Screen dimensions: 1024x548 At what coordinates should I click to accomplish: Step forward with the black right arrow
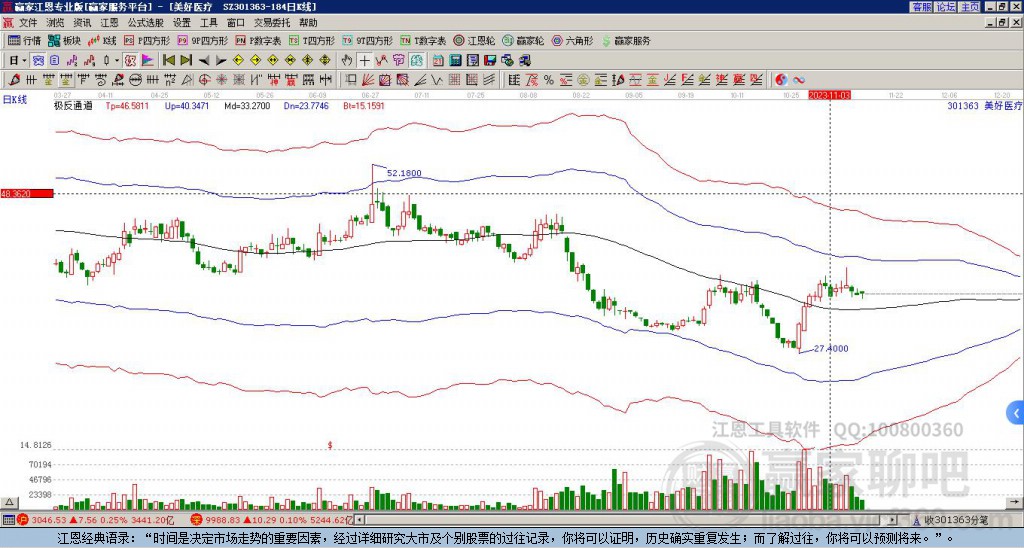click(x=221, y=60)
